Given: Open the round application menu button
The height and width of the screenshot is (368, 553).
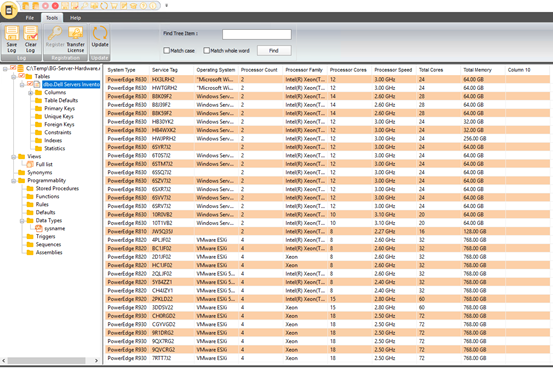Looking at the screenshot, I should pos(9,10).
